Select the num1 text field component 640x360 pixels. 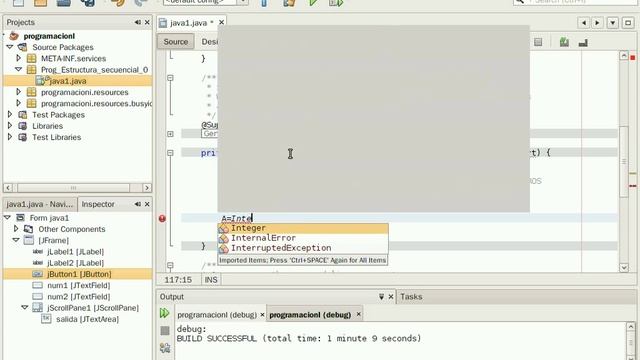[x=78, y=285]
